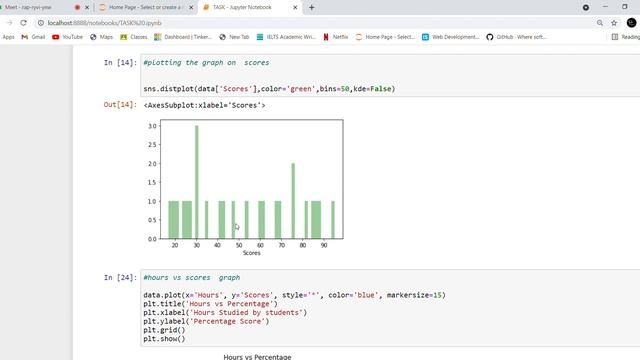Click the plt.grid() line
This screenshot has height=360, width=640.
164,330
